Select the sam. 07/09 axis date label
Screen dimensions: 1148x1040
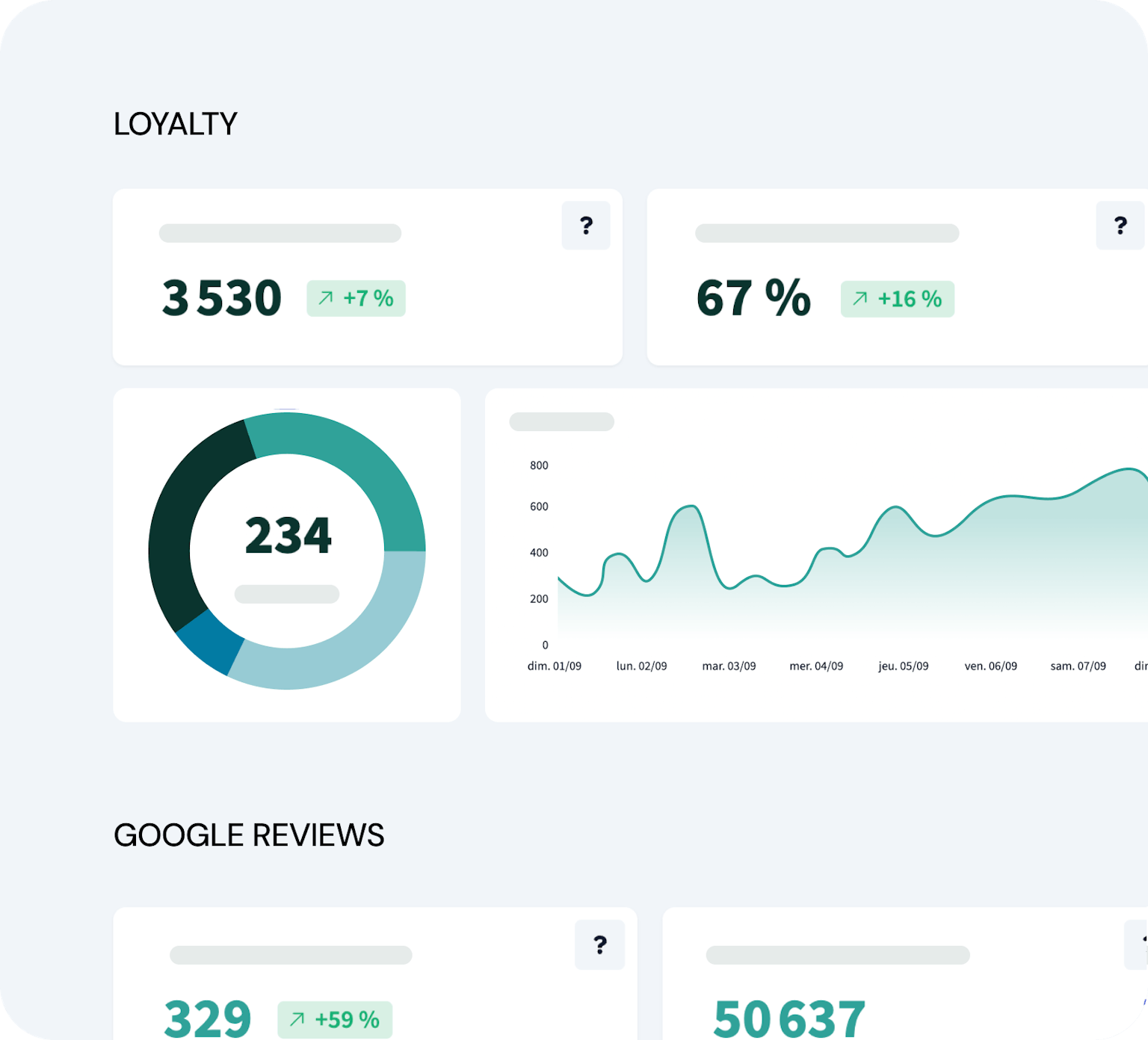(x=1078, y=666)
